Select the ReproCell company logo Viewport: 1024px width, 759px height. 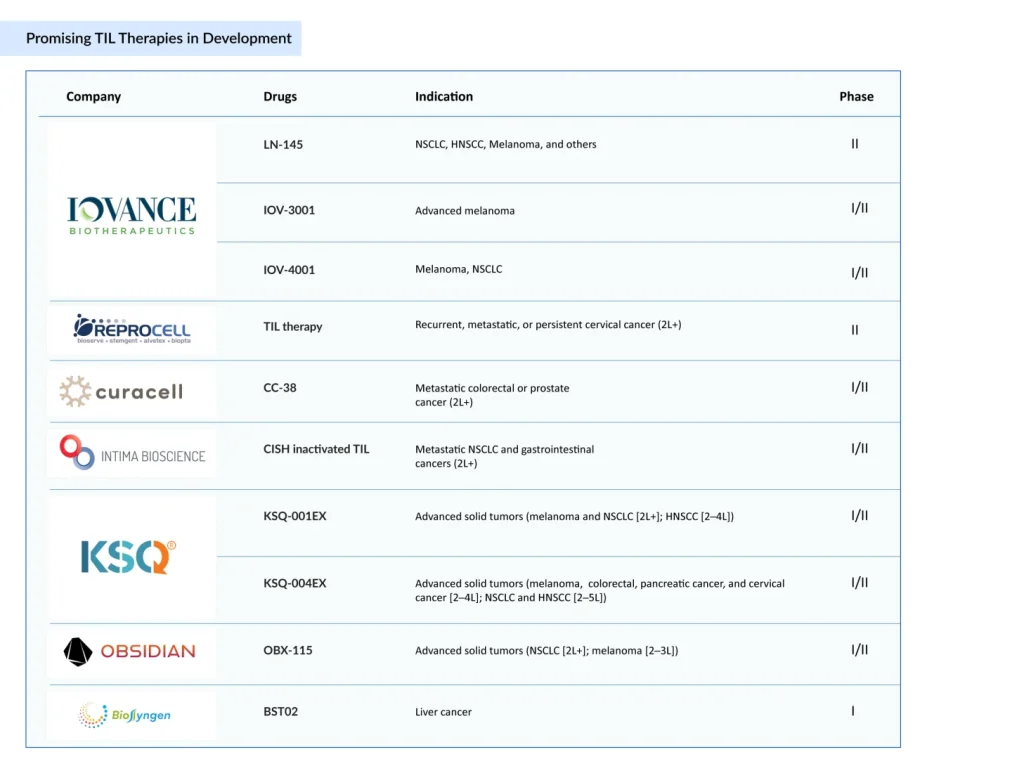[x=130, y=328]
